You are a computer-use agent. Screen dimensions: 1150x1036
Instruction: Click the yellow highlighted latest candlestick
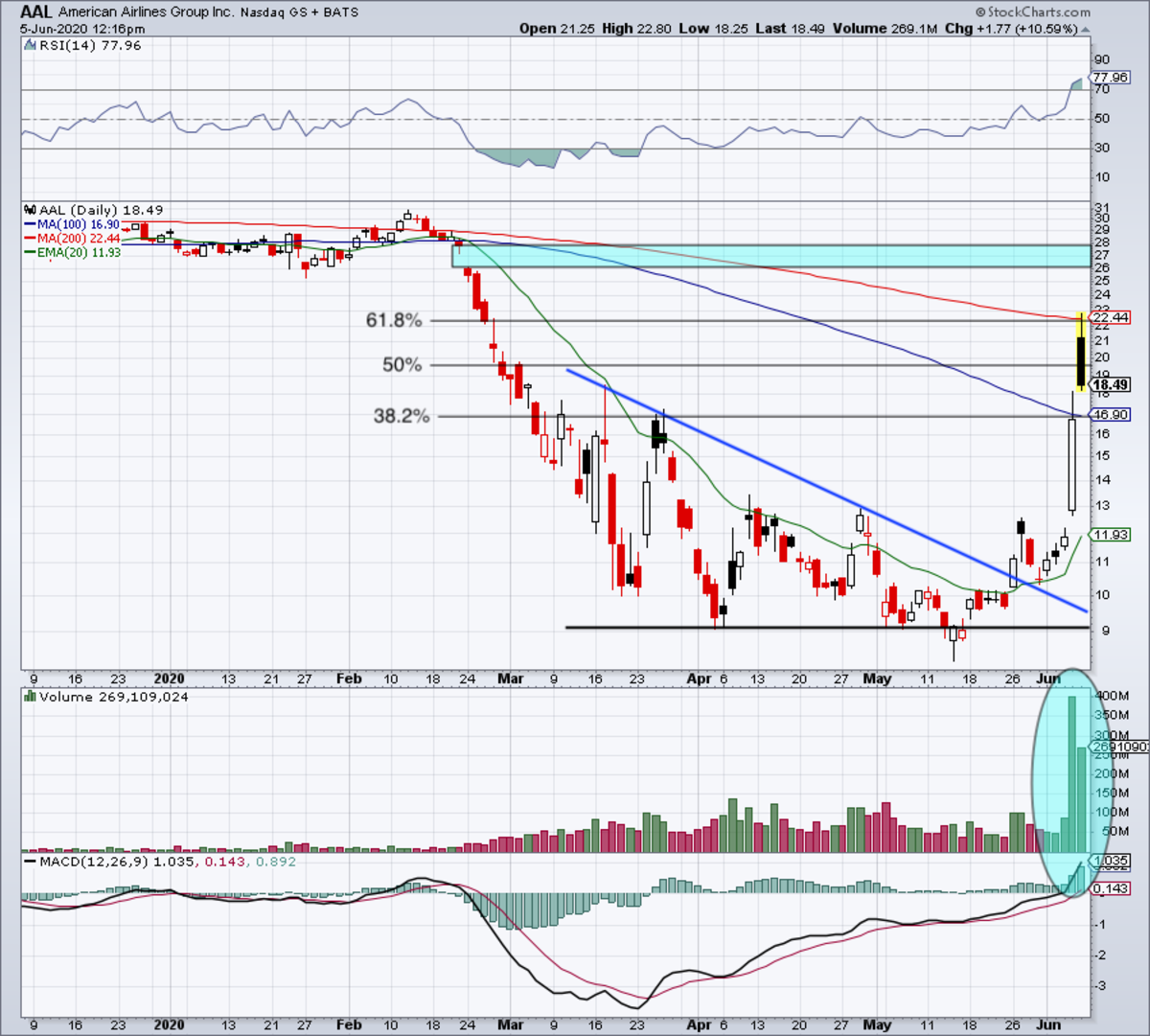coord(1081,352)
